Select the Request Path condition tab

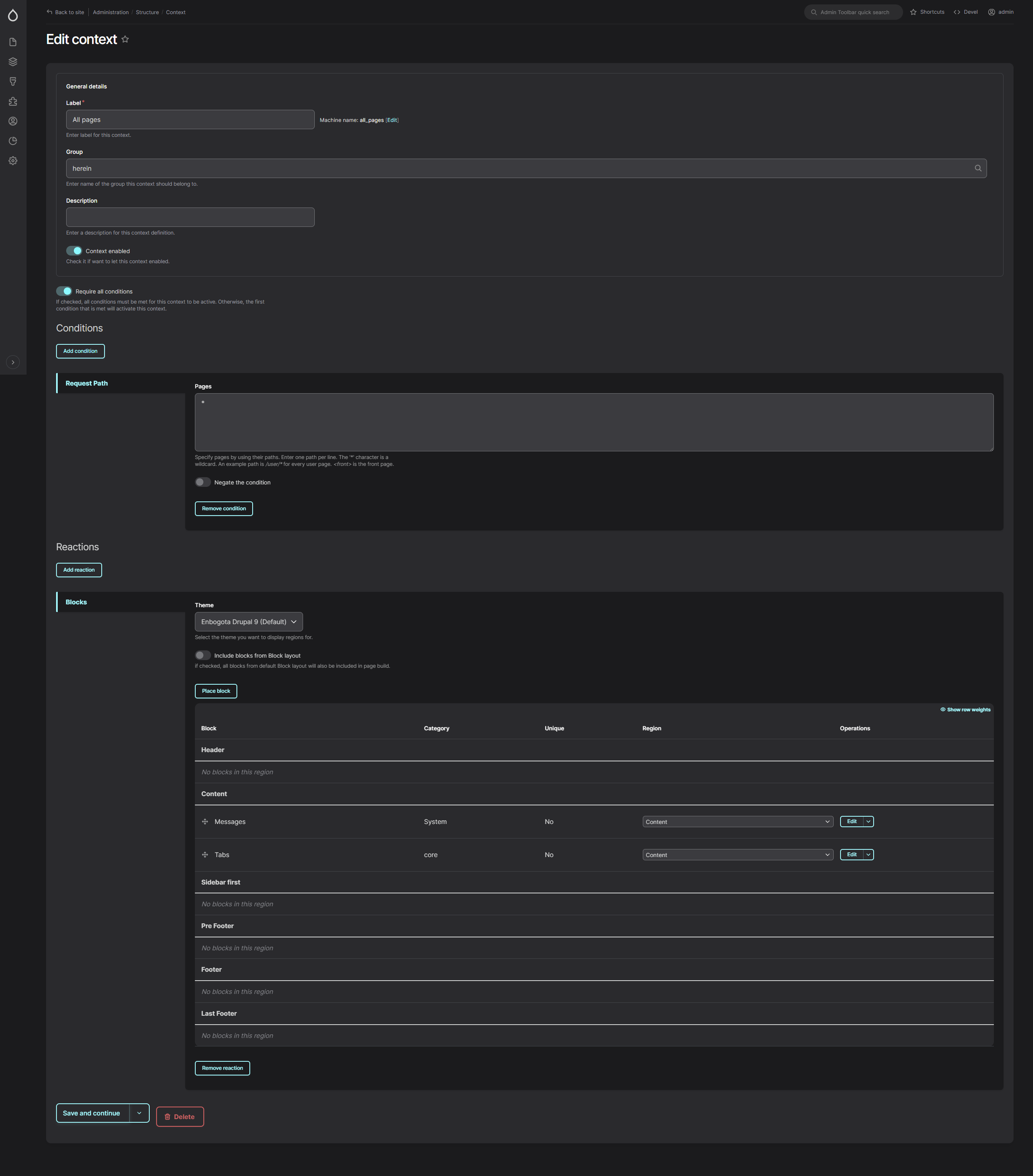pos(86,383)
